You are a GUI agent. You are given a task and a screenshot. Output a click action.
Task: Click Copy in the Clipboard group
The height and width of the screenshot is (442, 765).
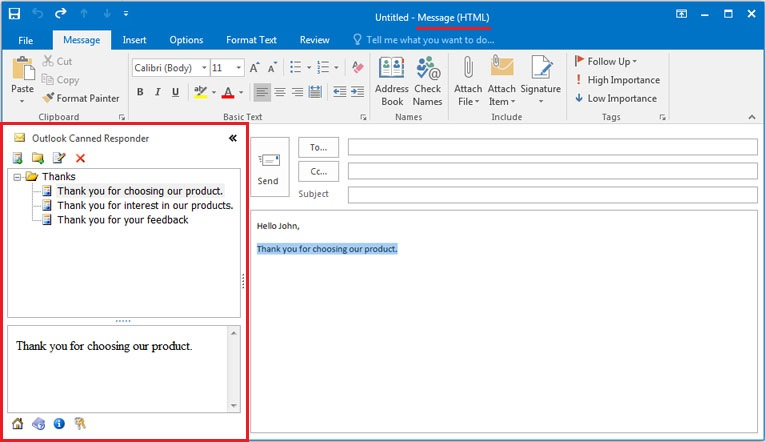pyautogui.click(x=60, y=80)
